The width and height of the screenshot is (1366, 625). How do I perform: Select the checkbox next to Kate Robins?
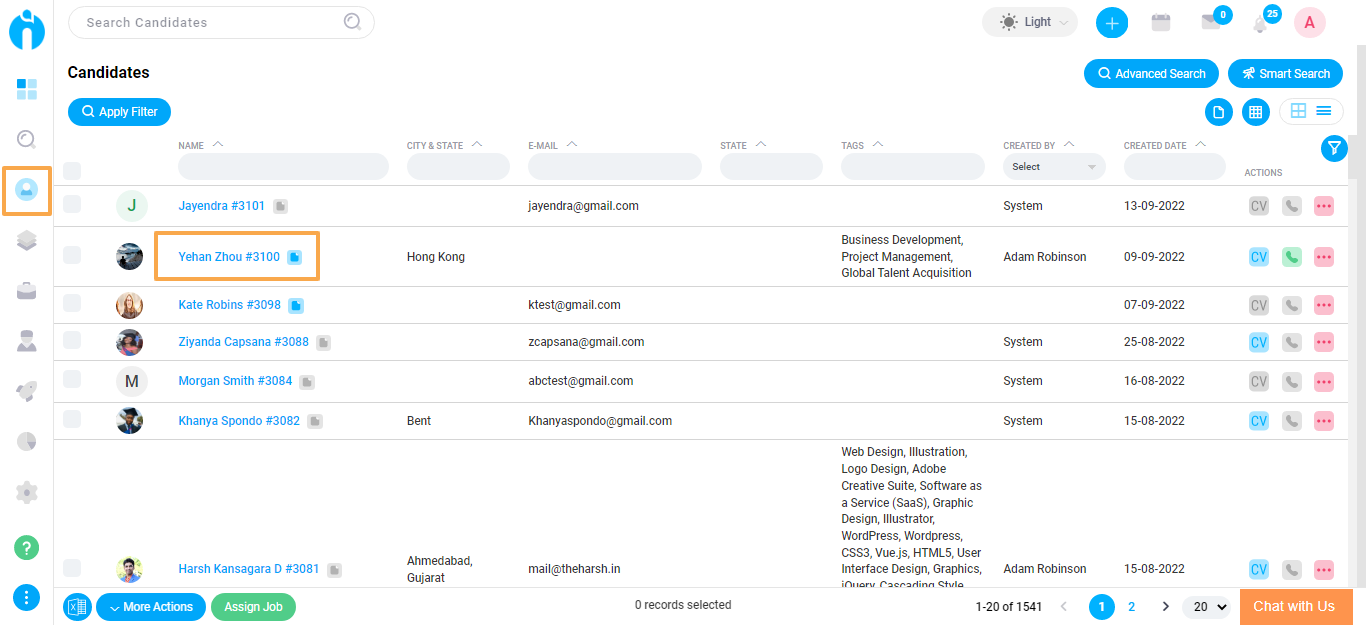pyautogui.click(x=71, y=304)
